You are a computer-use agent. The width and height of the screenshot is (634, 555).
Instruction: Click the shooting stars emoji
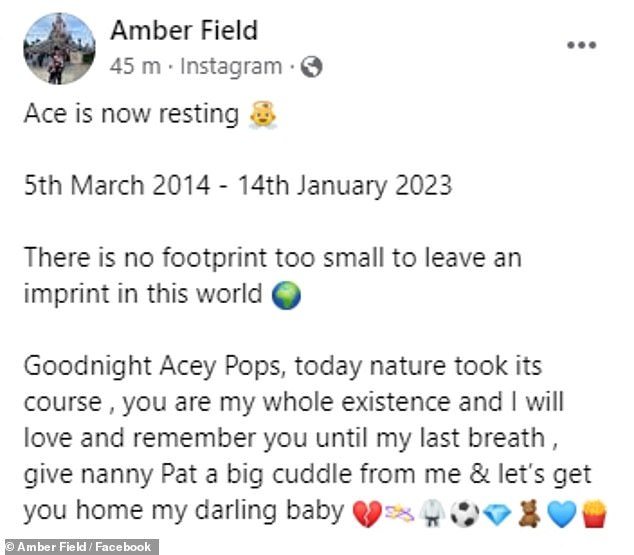[399, 513]
